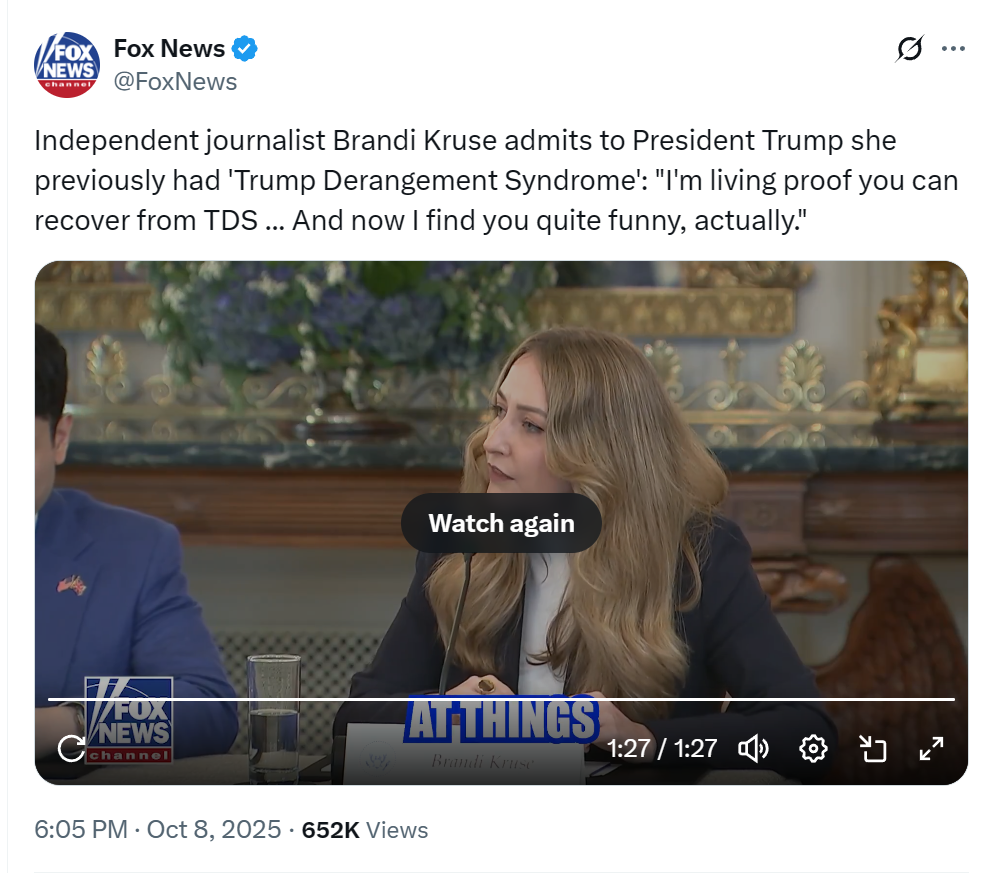
Task: Open the 6:05 PM · Oct 8, 2025 timestamp link
Action: point(157,830)
